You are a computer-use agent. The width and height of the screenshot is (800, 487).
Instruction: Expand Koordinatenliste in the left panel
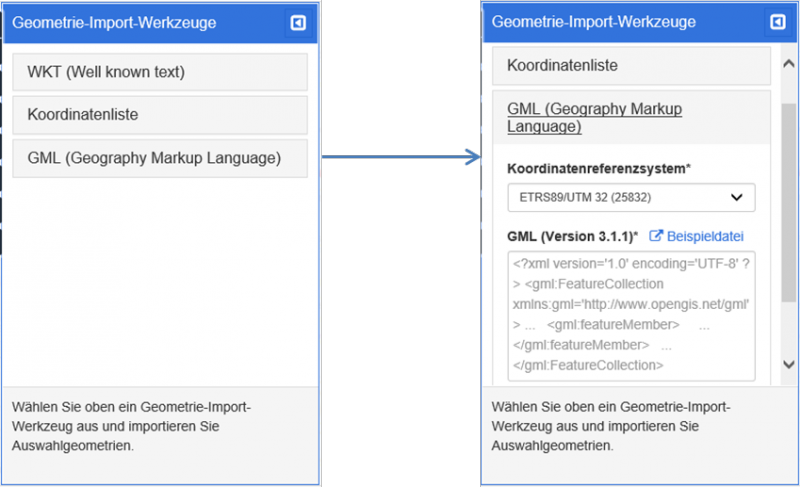(x=160, y=115)
